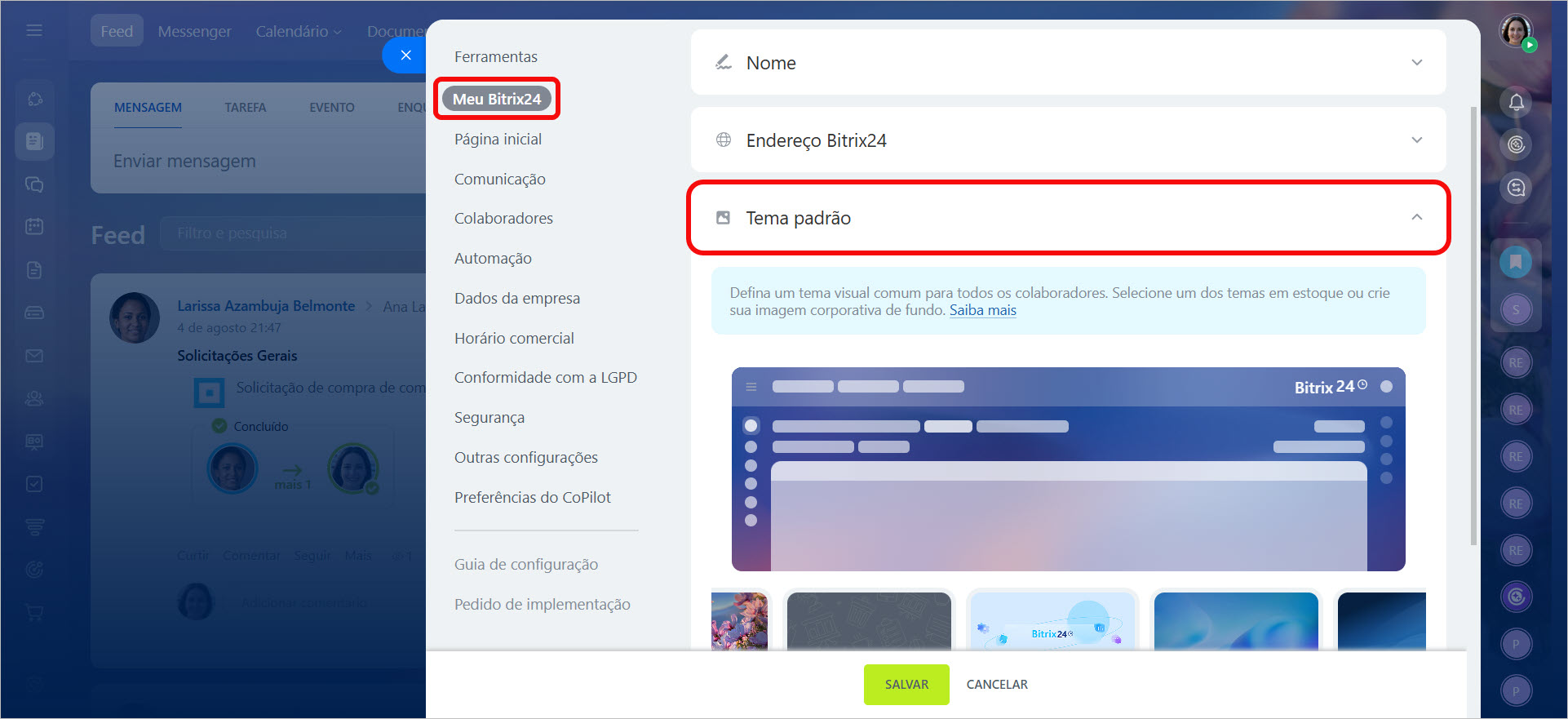Expand the Endereço Bitrix24 section chevron
Screen dimensions: 1568x719
(x=1417, y=140)
